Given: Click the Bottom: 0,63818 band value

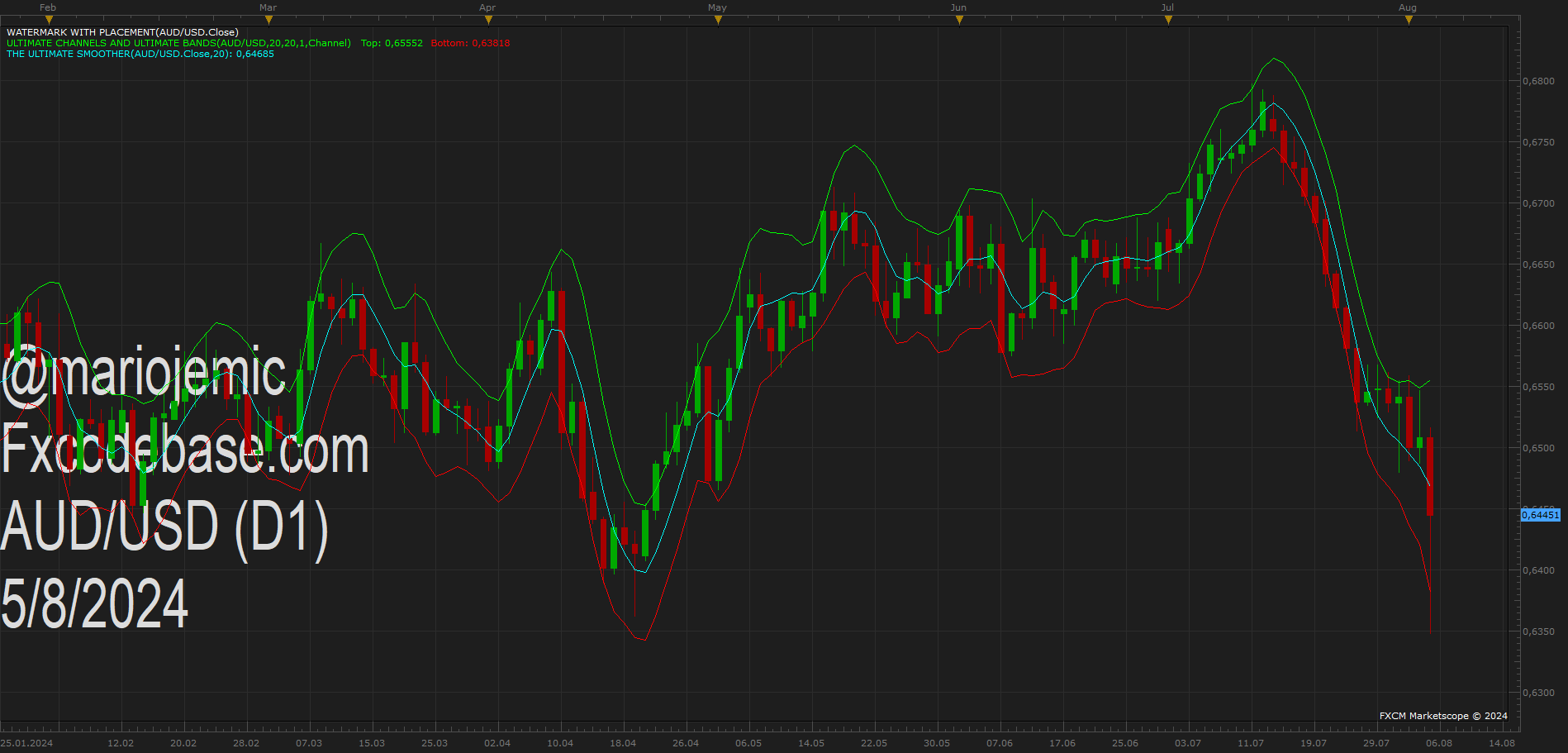Looking at the screenshot, I should point(470,43).
